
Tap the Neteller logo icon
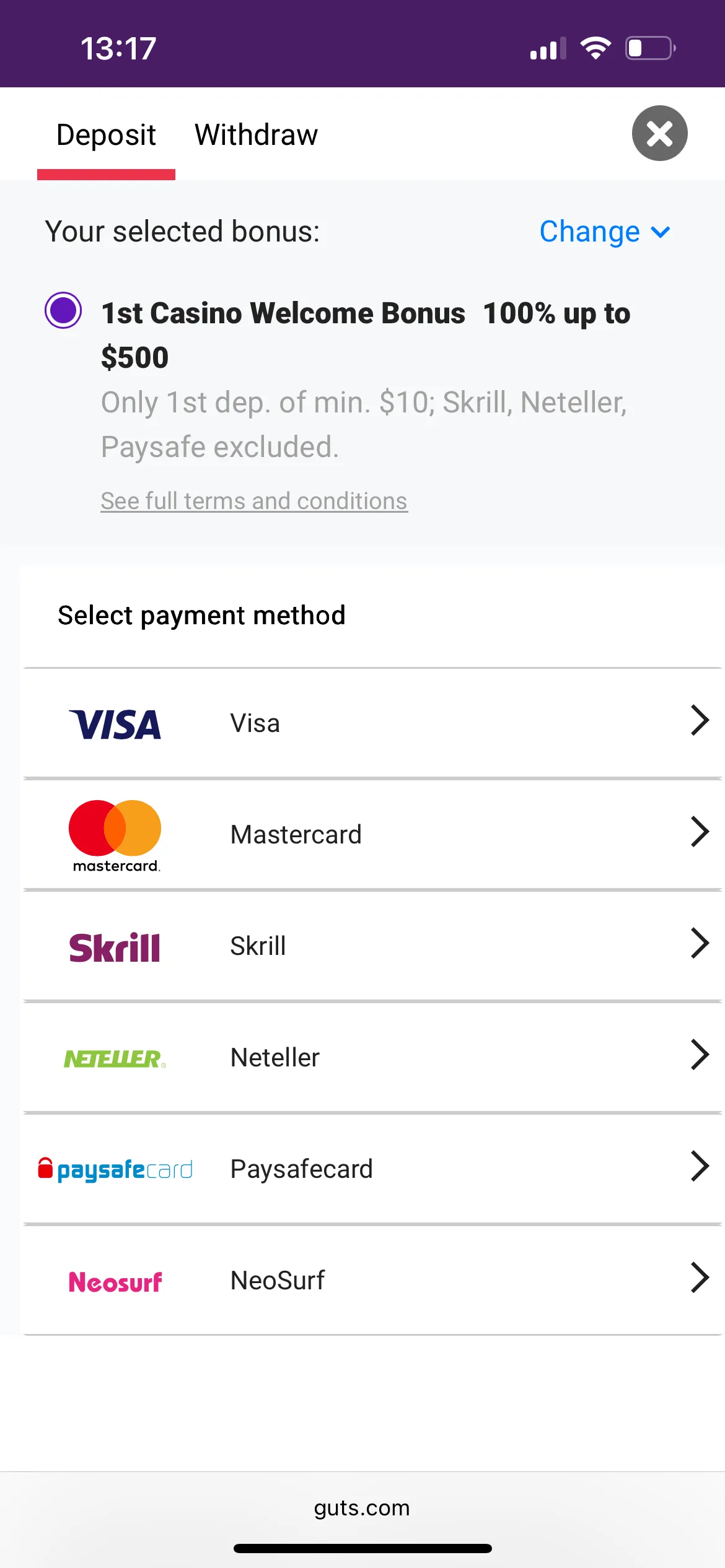coord(115,1058)
